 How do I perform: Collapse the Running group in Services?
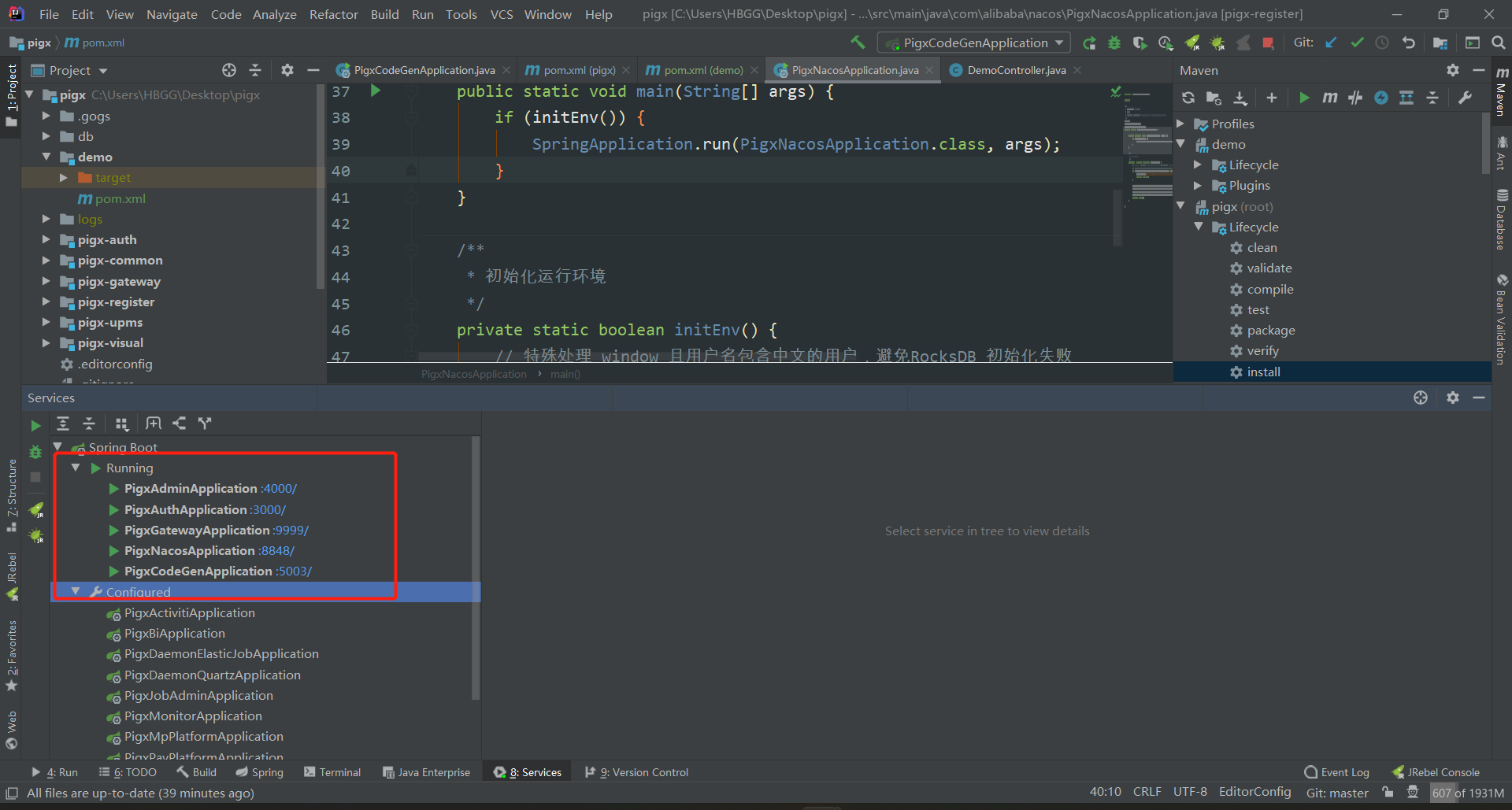point(76,468)
